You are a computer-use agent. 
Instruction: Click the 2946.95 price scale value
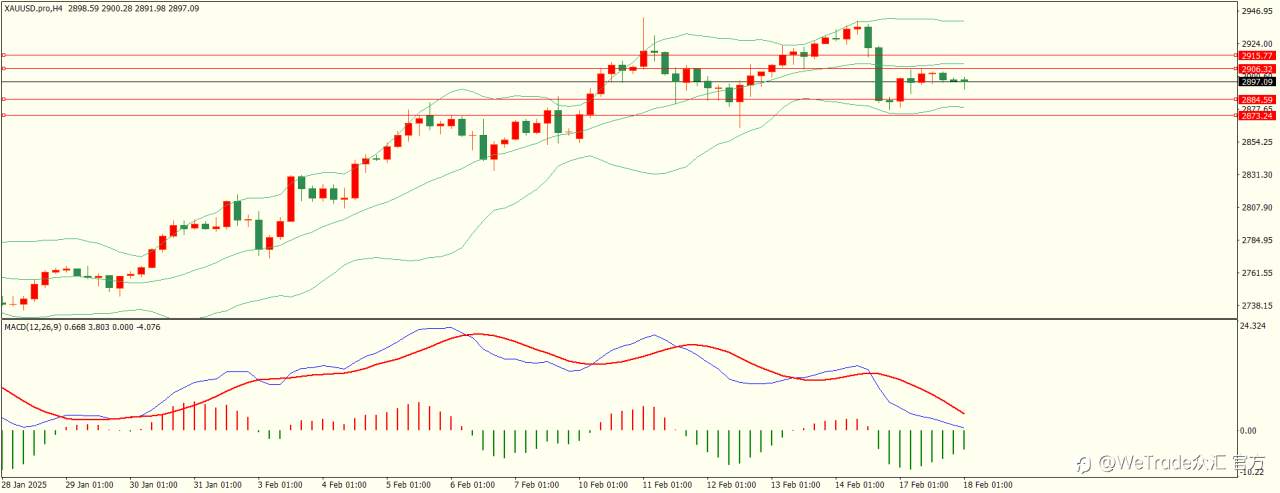(1256, 11)
